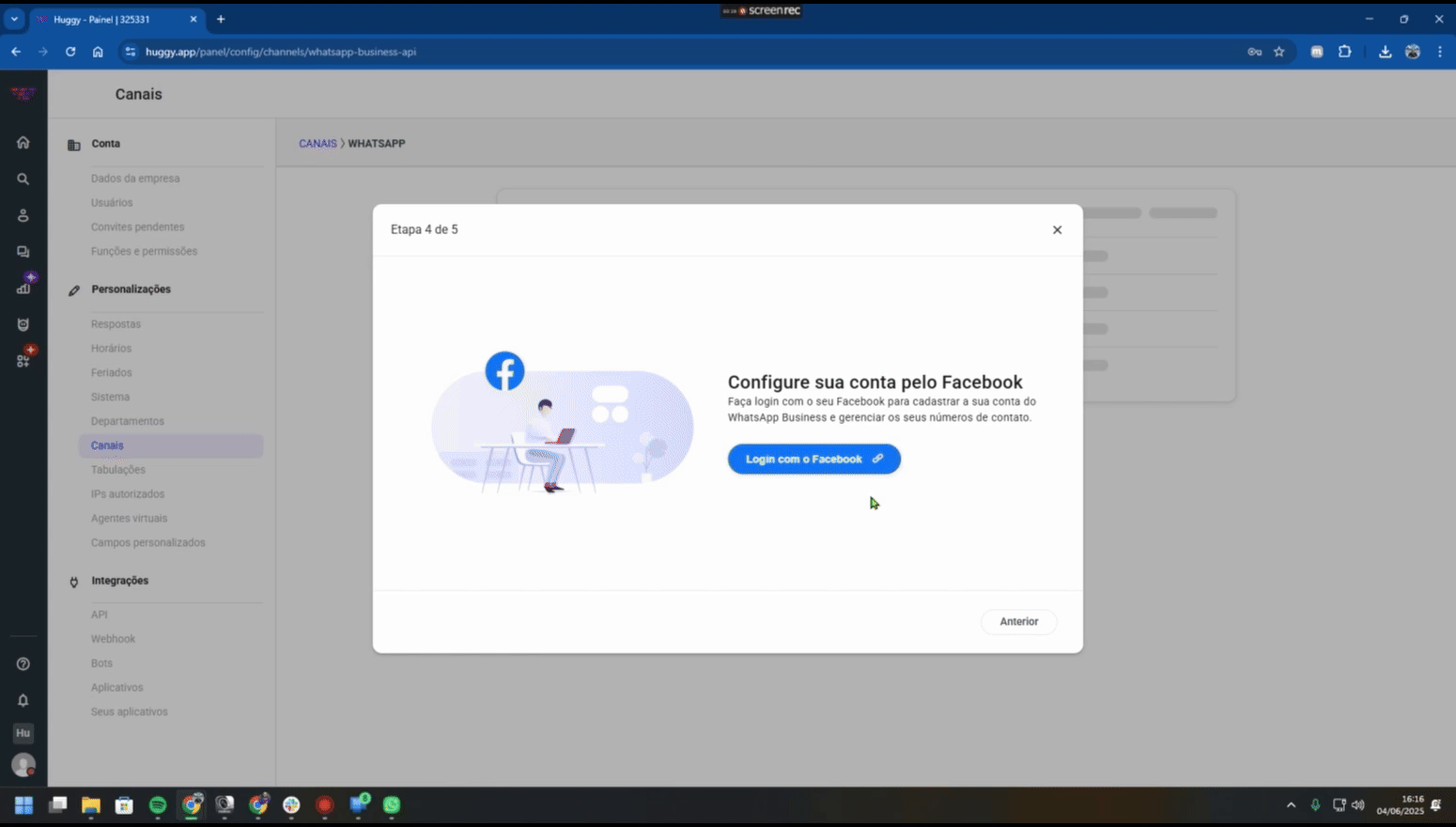Show hidden system tray icons chevron
The width and height of the screenshot is (1456, 827).
point(1291,805)
